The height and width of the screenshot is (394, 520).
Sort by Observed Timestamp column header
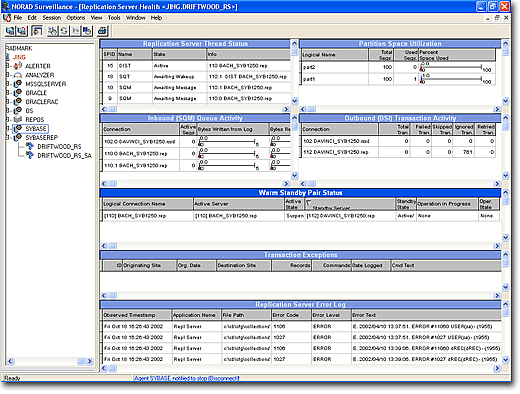coord(137,315)
